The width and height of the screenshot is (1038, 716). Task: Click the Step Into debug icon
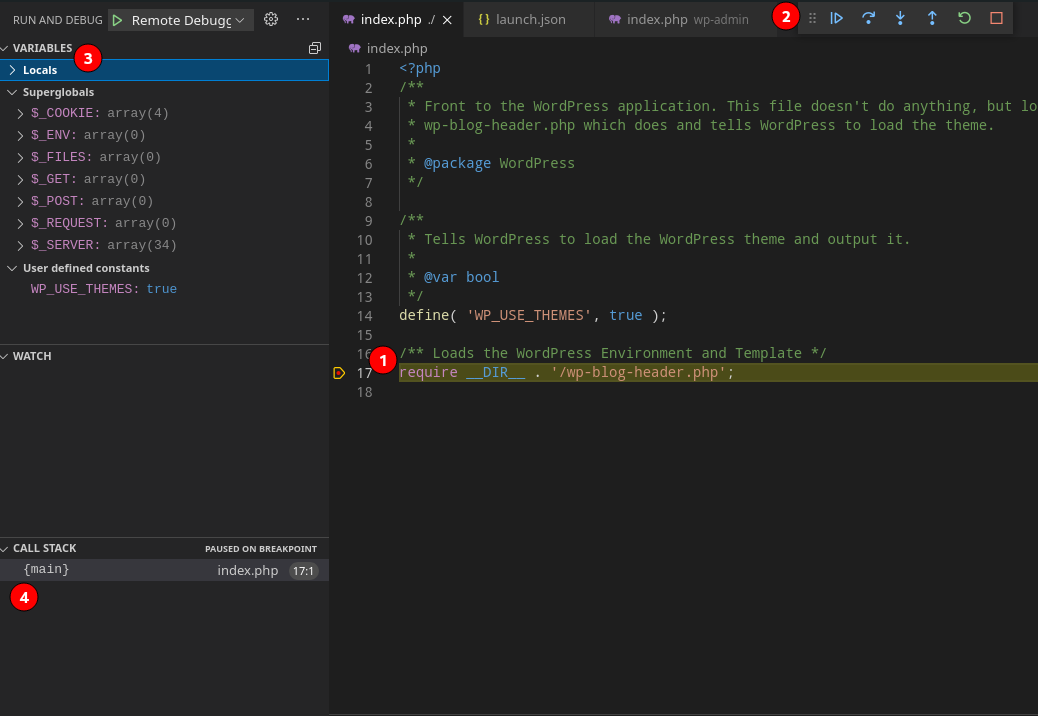click(x=900, y=18)
